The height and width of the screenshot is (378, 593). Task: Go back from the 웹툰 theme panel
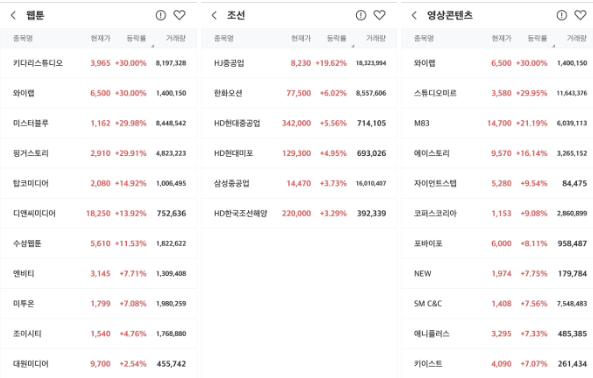click(13, 15)
